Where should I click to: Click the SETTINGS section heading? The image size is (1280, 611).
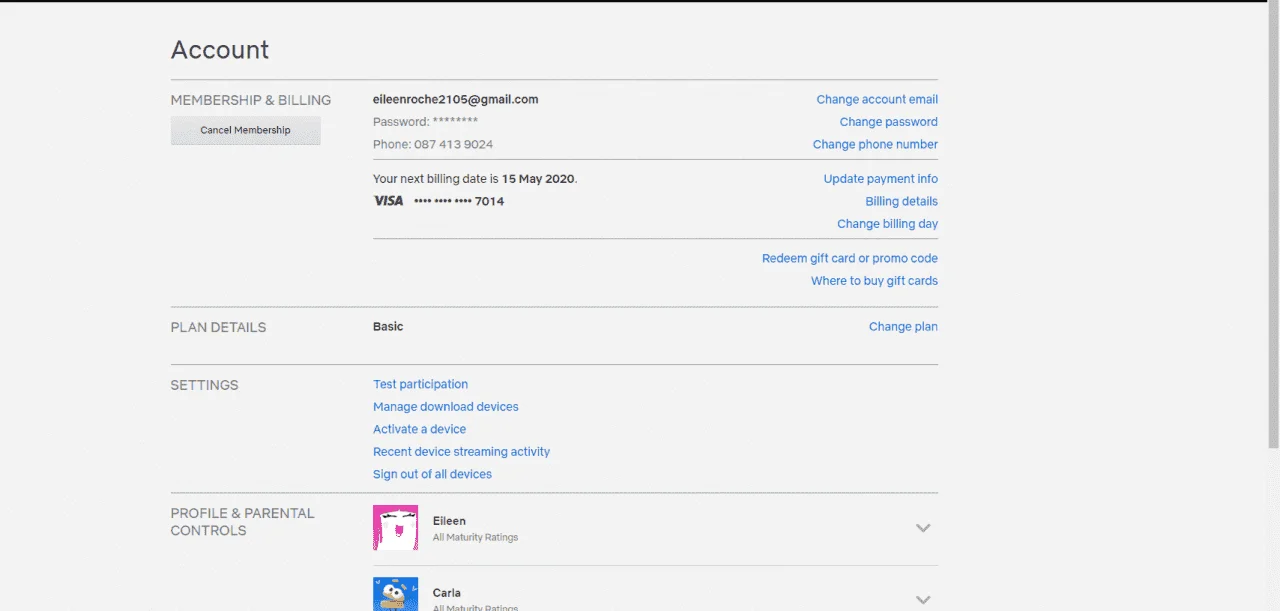click(x=204, y=386)
